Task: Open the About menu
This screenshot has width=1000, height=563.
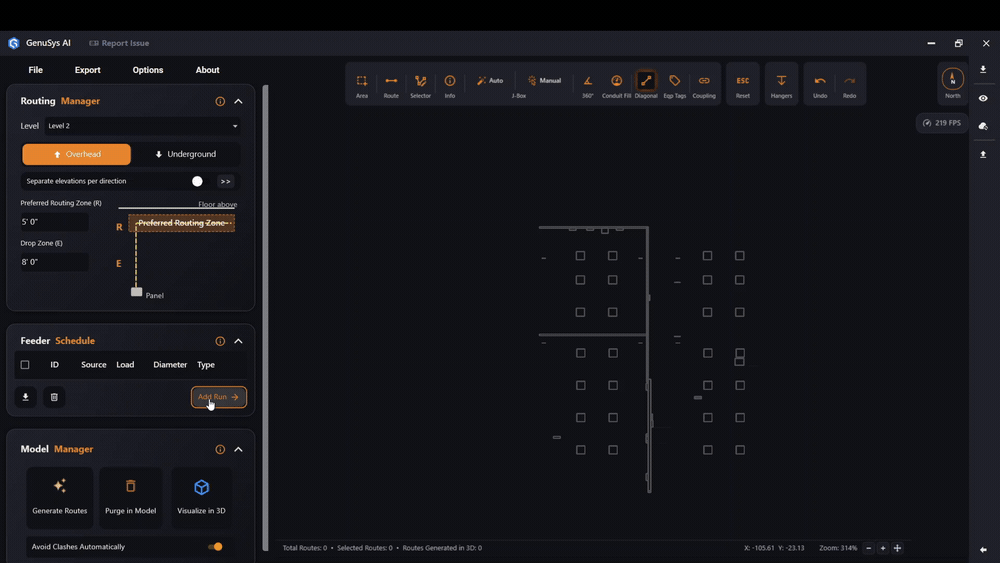Action: tap(207, 70)
